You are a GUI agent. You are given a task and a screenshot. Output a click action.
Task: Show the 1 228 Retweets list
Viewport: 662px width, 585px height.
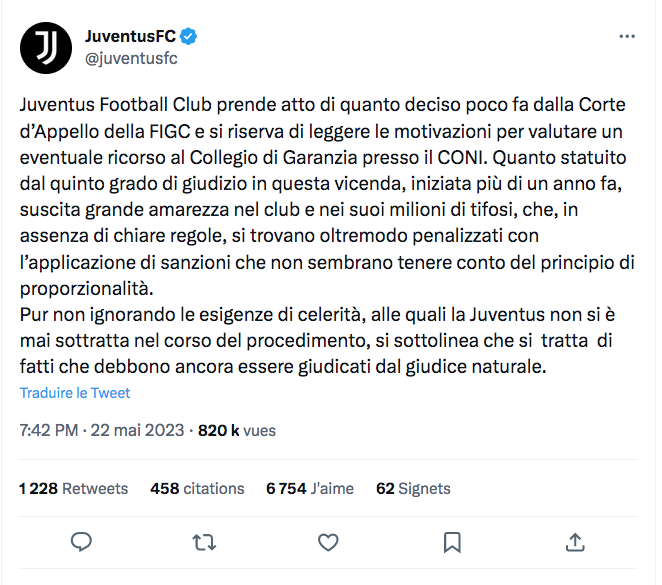tap(74, 489)
